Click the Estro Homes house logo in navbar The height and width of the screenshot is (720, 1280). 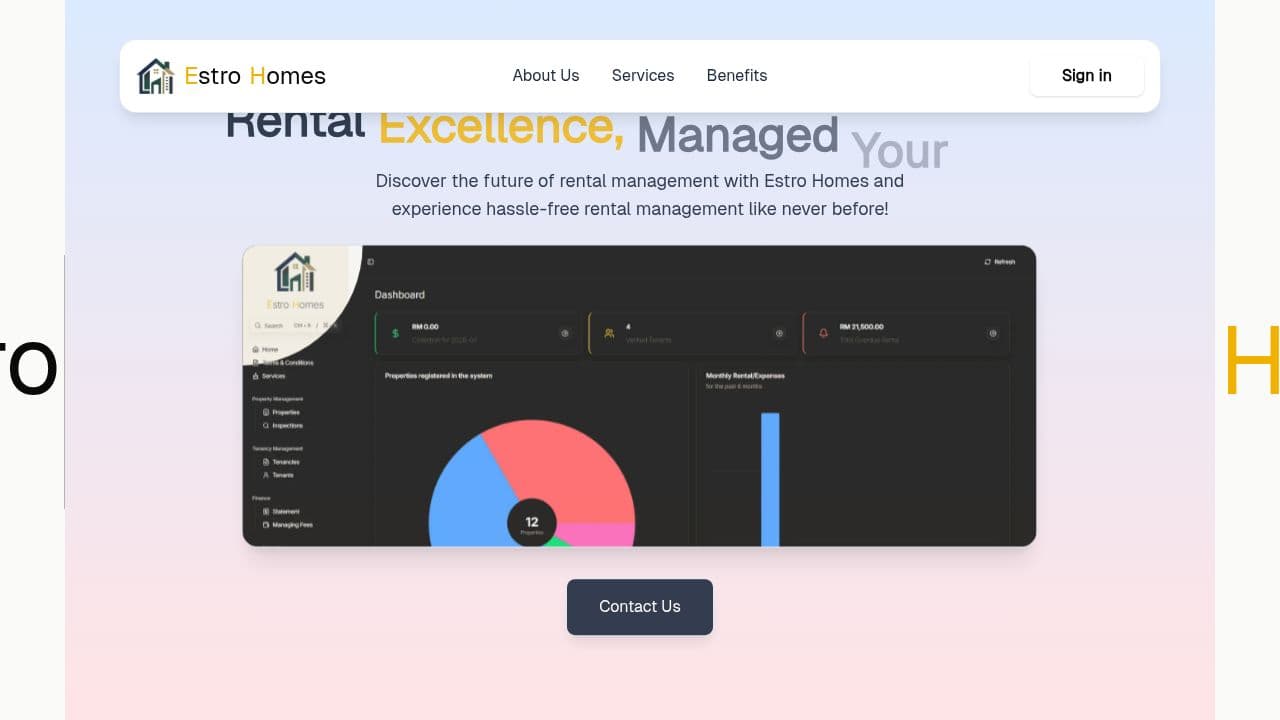155,76
